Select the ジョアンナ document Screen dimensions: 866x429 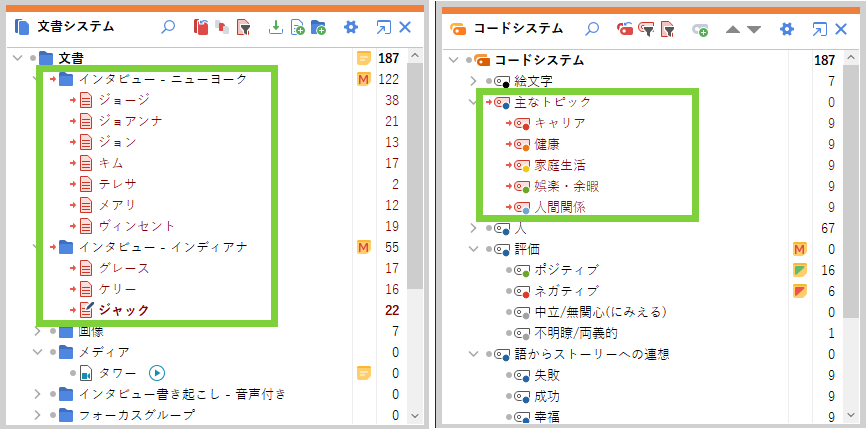130,121
